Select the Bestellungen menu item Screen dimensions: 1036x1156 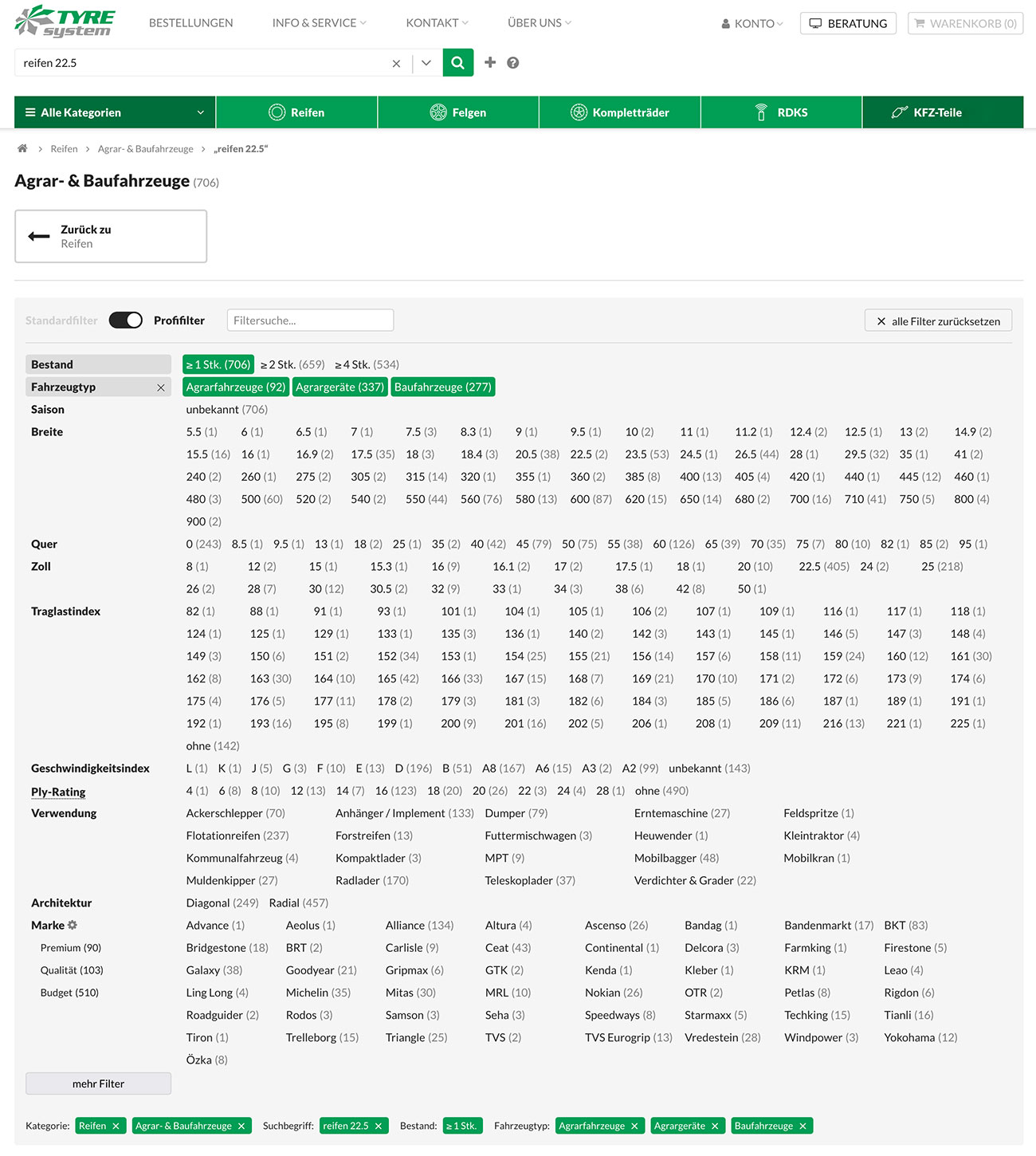point(190,23)
